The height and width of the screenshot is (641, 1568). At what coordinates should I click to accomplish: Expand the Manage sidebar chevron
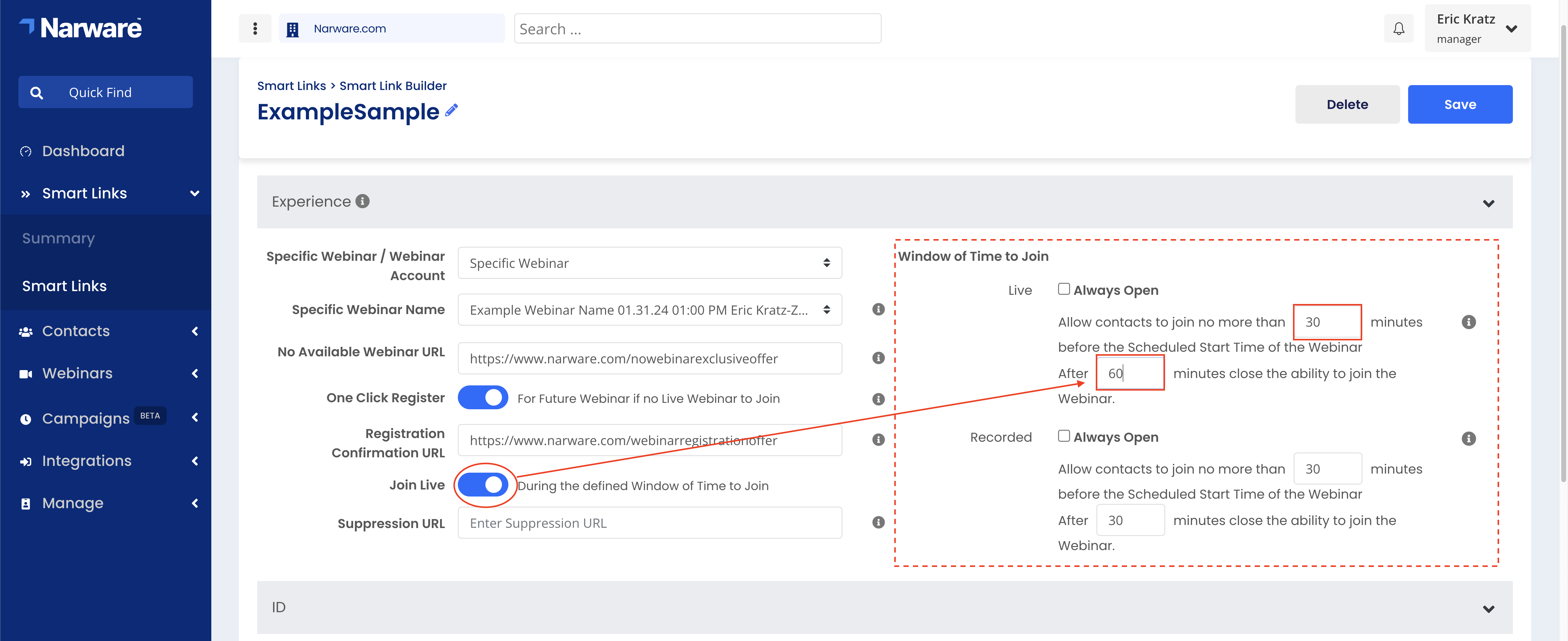point(195,503)
